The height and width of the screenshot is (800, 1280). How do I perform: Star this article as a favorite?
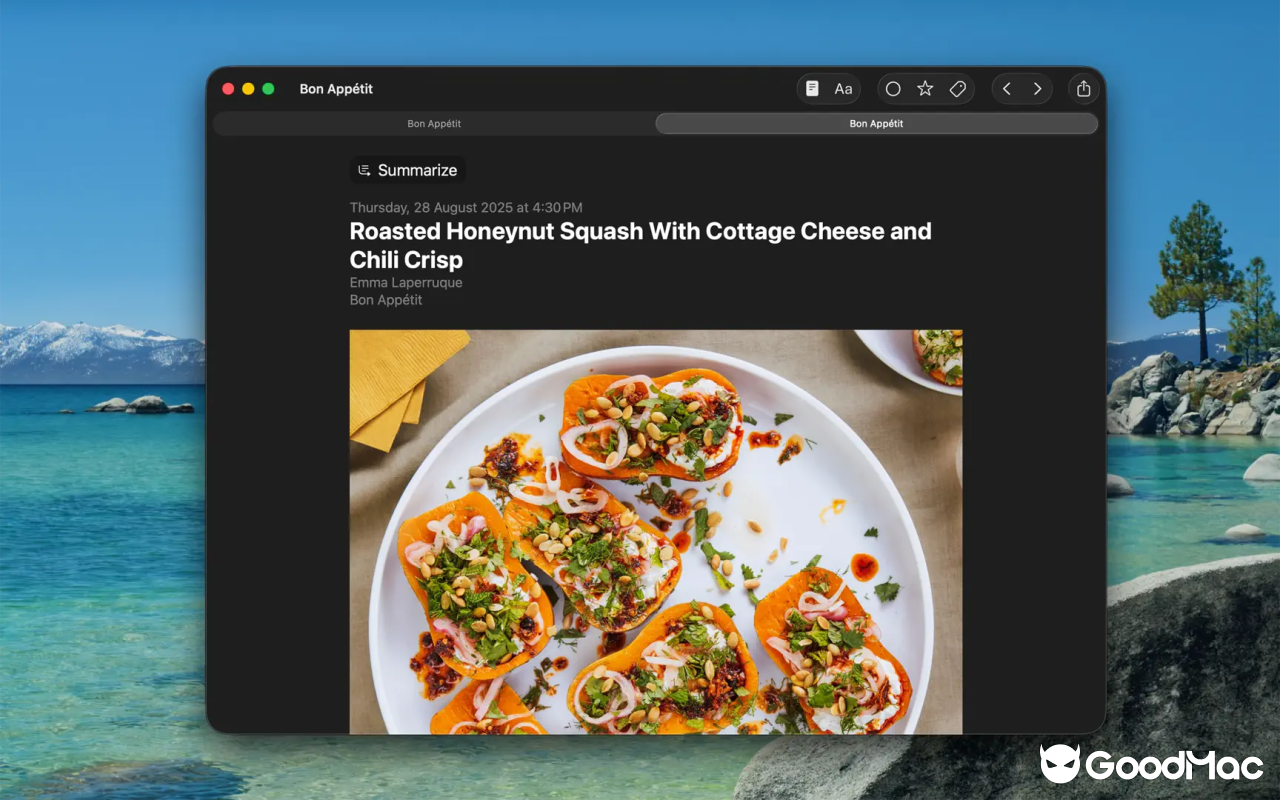925,89
